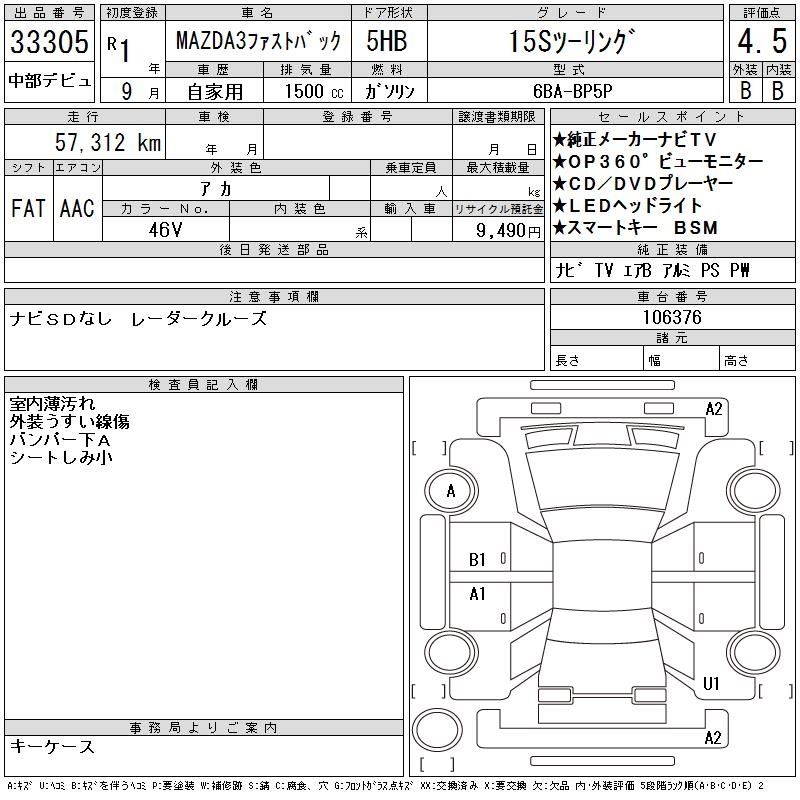Click the 後日発送部品 header
This screenshot has height=800, width=800.
pyautogui.click(x=274, y=249)
